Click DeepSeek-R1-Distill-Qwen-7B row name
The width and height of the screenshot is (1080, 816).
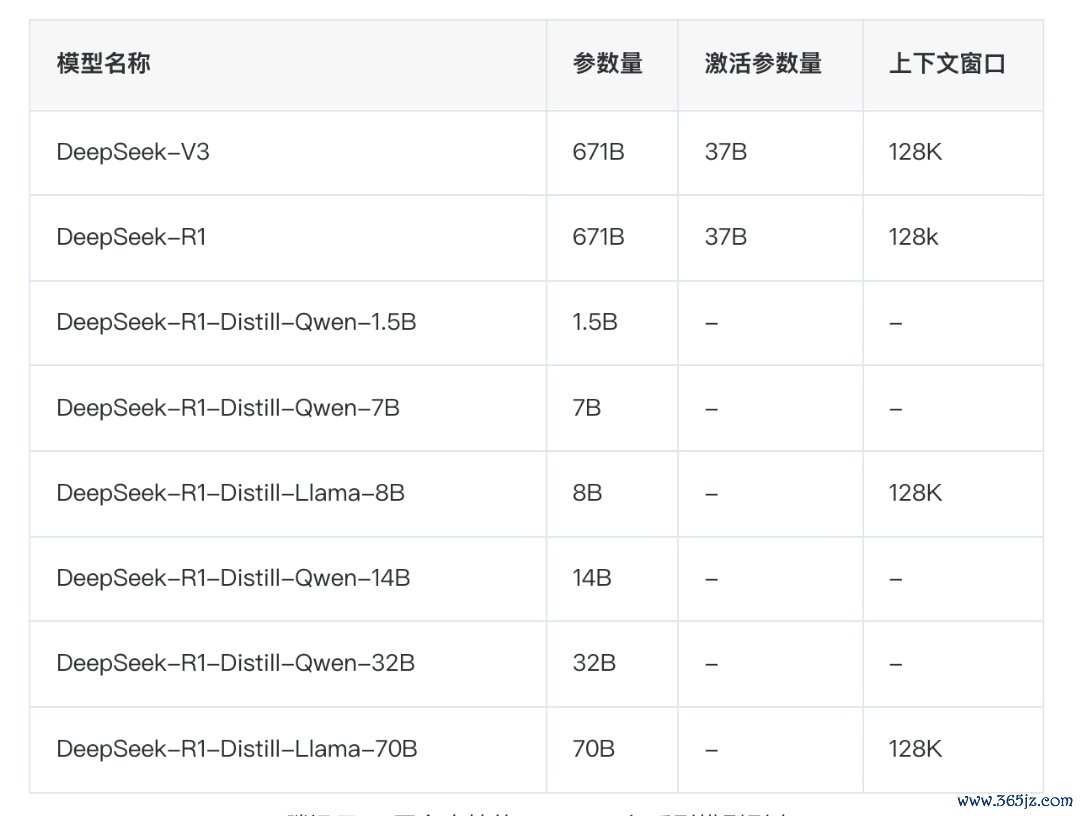(x=228, y=408)
